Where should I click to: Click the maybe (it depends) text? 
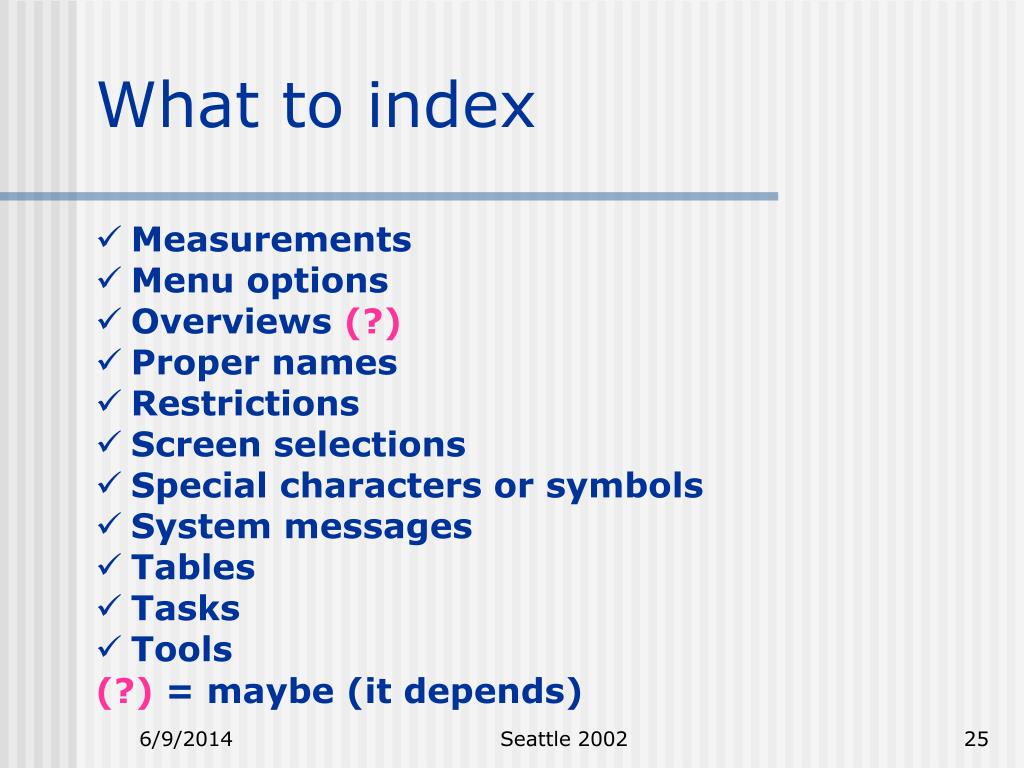point(394,692)
